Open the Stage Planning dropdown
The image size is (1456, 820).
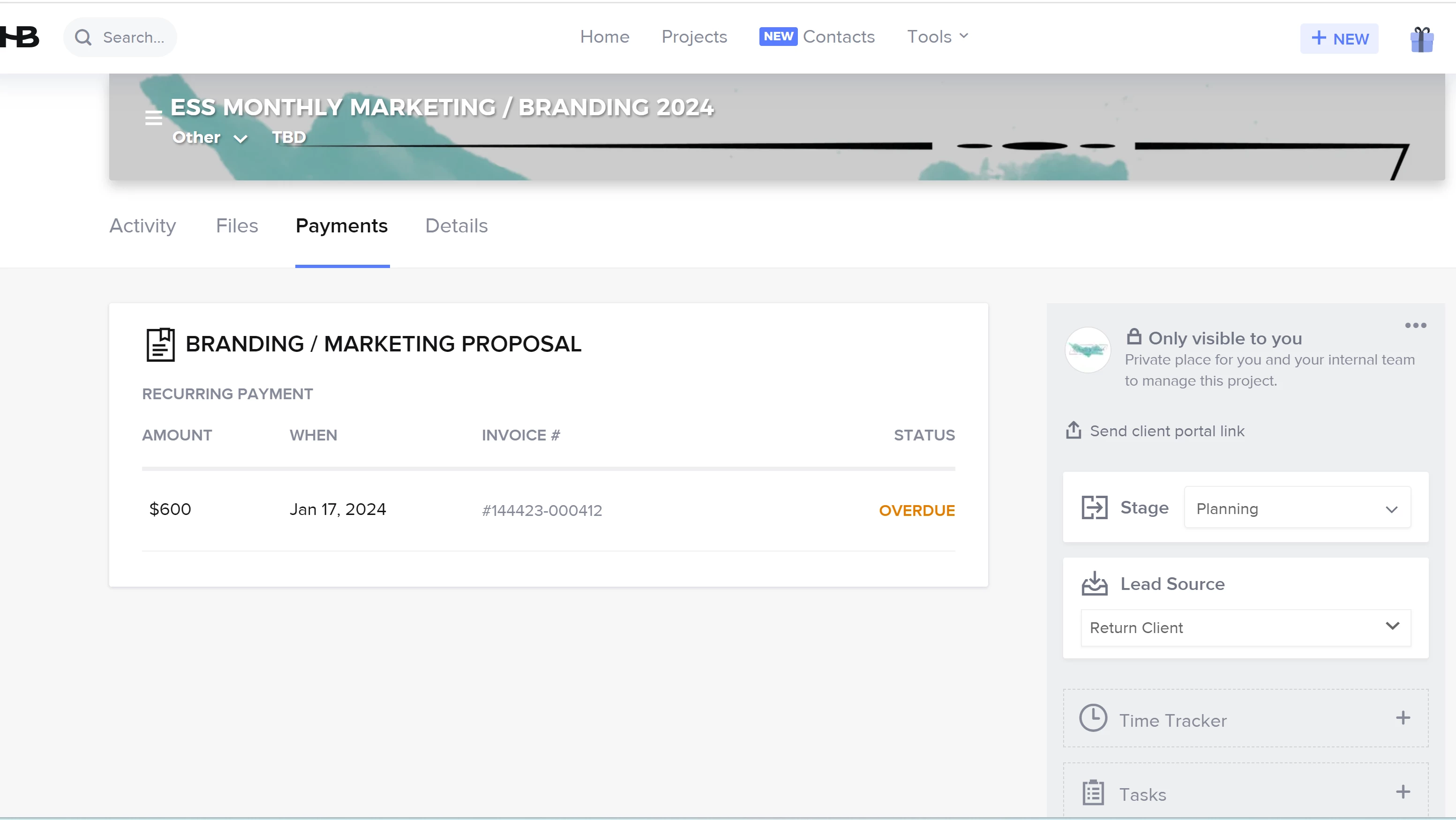1297,508
